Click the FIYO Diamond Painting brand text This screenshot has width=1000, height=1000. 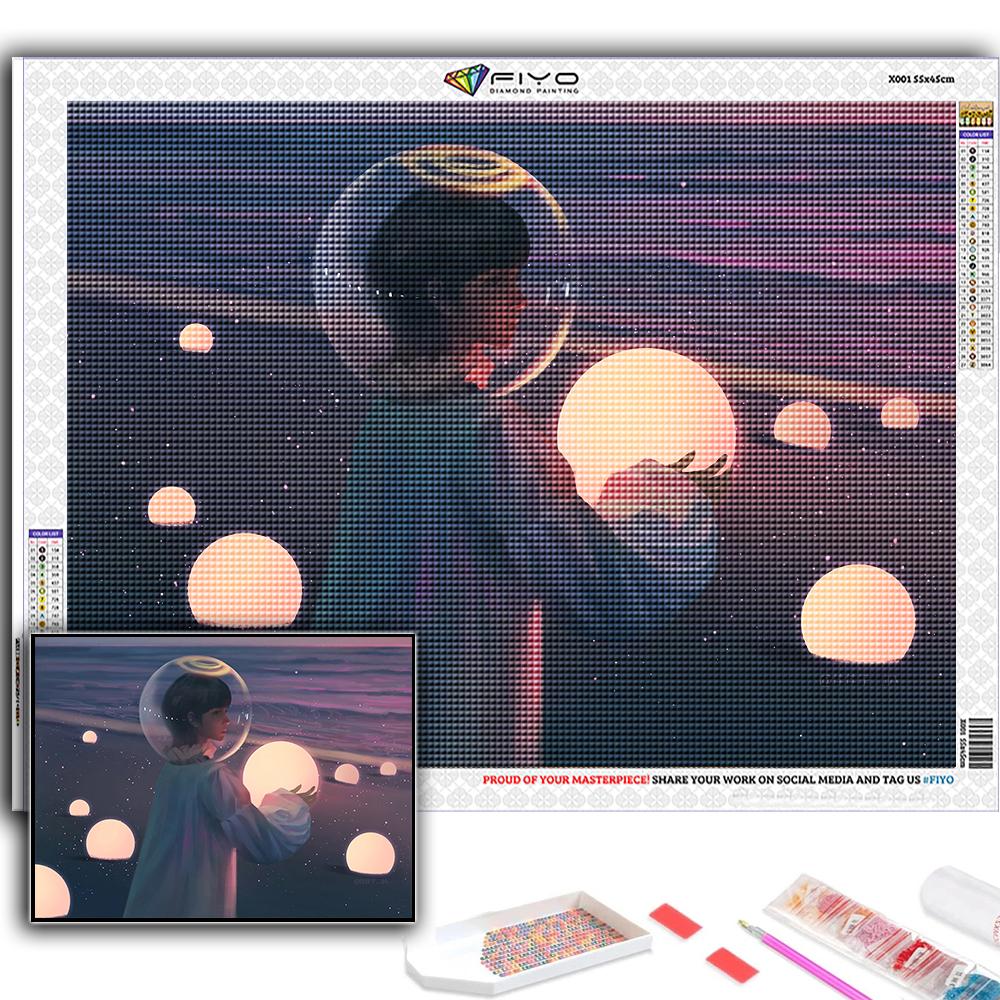point(534,82)
